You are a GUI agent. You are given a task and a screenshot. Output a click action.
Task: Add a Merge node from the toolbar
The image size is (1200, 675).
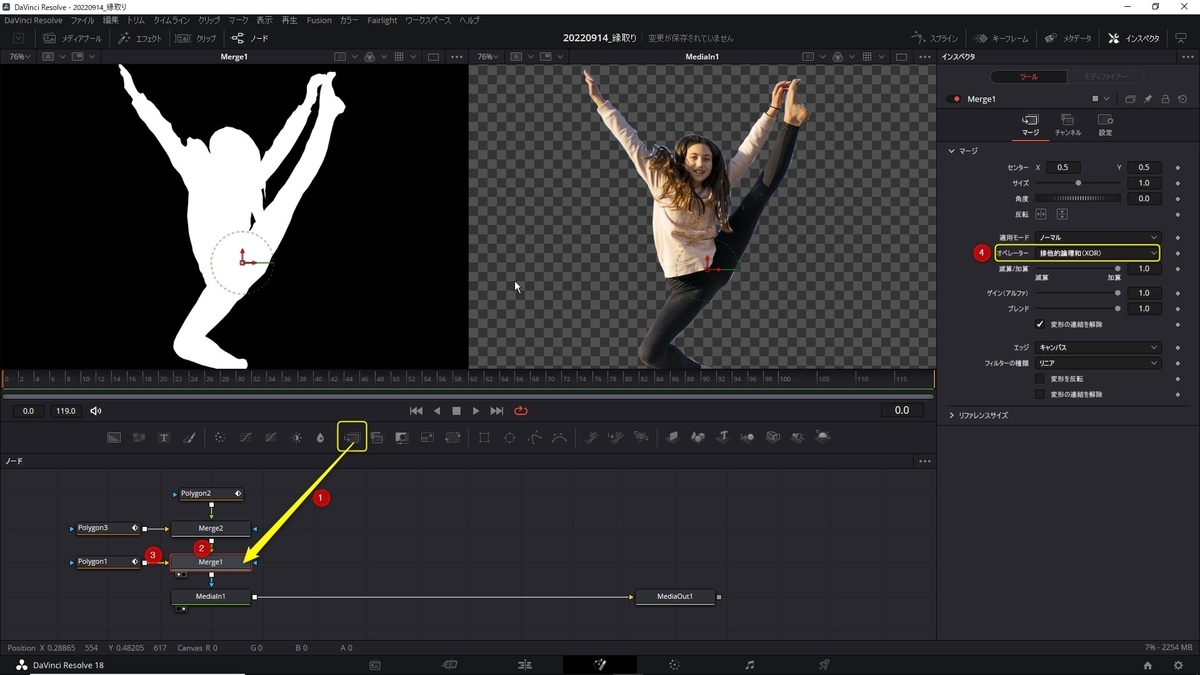pyautogui.click(x=352, y=437)
